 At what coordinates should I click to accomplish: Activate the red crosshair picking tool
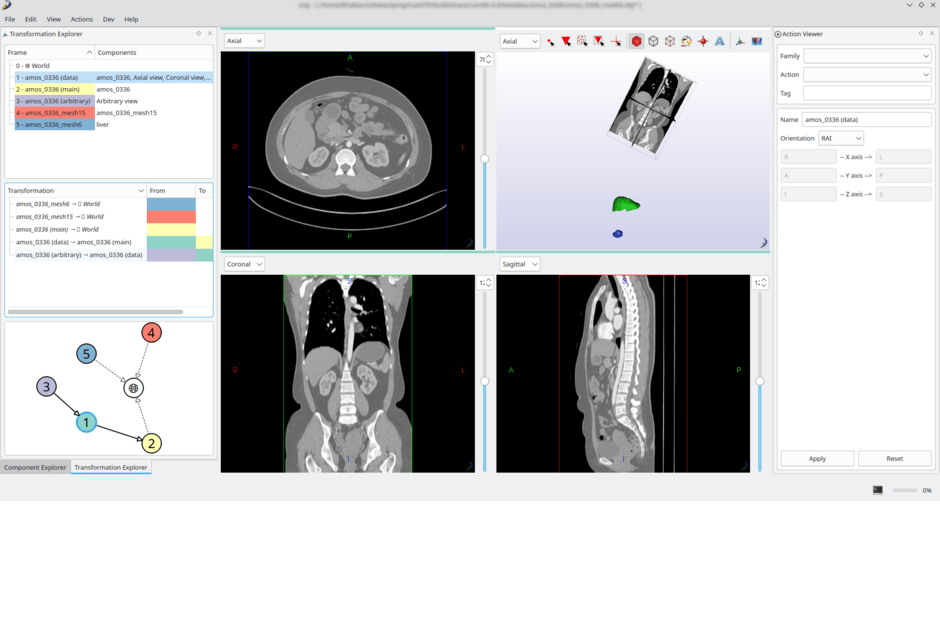(x=616, y=41)
